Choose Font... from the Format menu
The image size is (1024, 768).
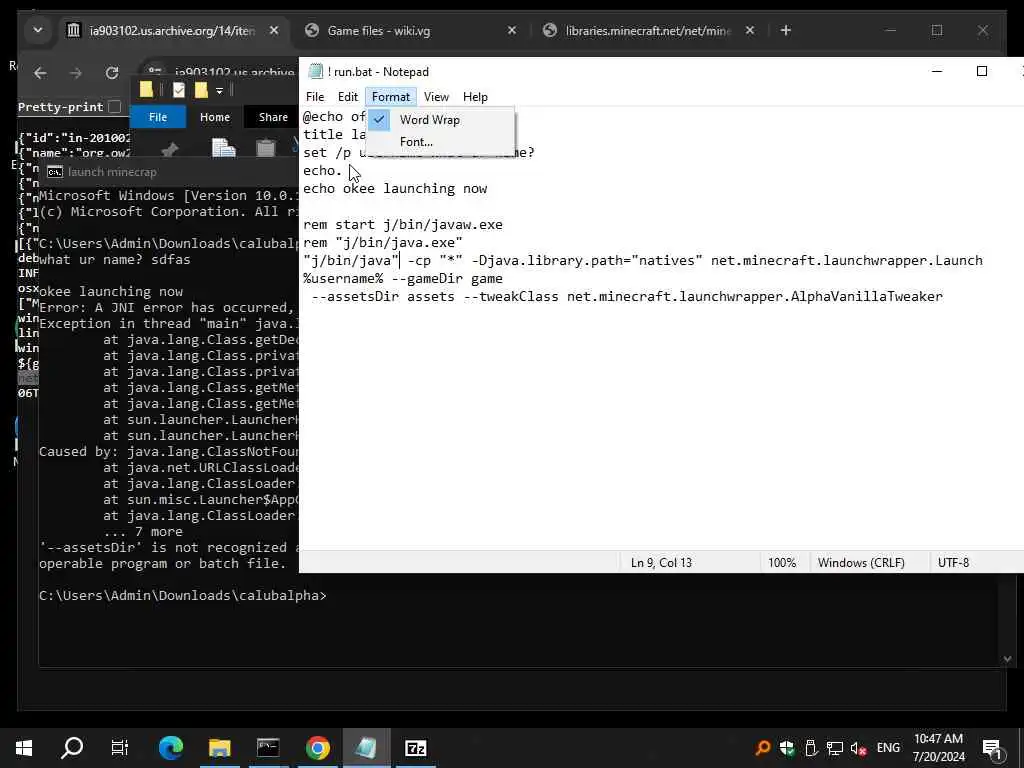click(x=416, y=142)
